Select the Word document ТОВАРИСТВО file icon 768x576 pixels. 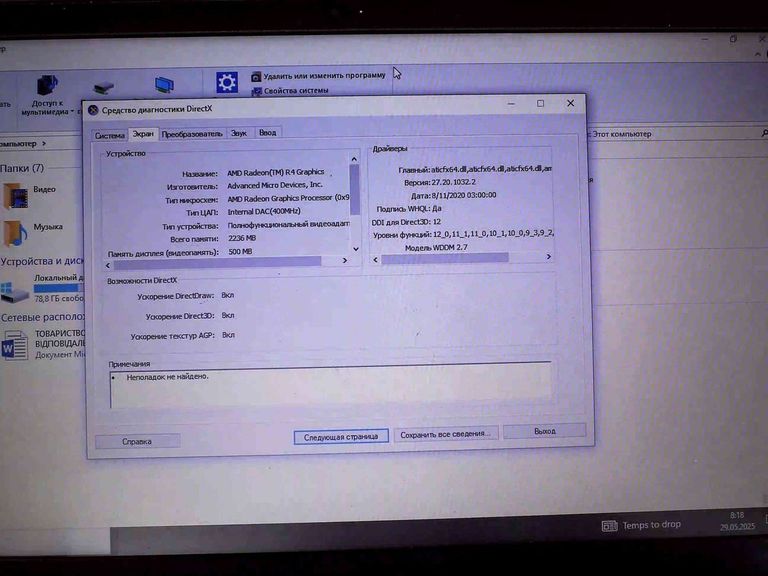[x=15, y=345]
